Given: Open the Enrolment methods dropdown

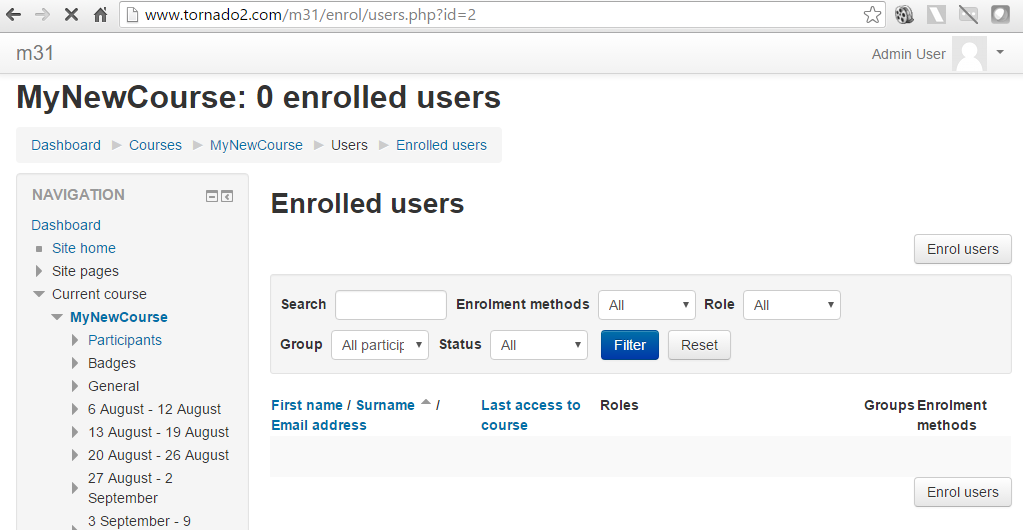Looking at the screenshot, I should (x=647, y=305).
